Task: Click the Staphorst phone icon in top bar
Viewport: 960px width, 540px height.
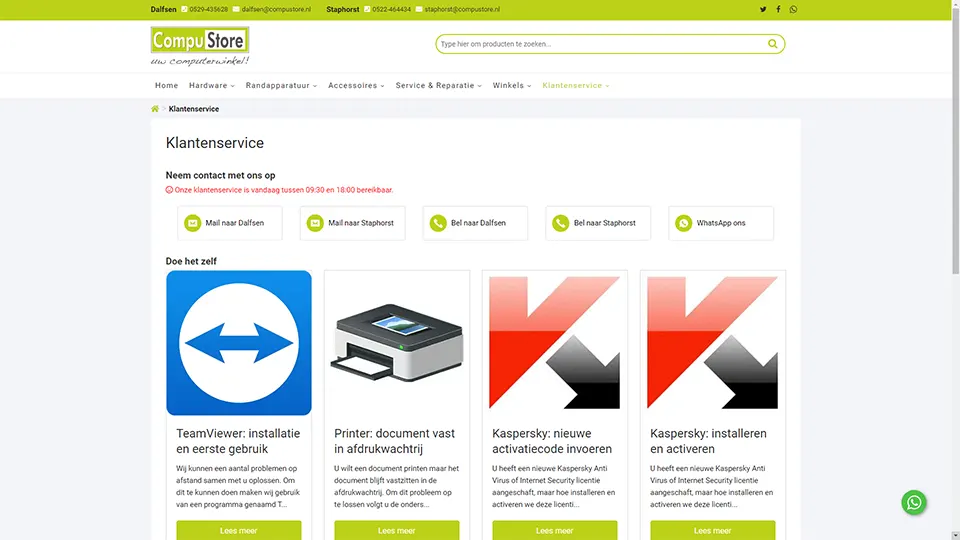Action: click(x=367, y=9)
